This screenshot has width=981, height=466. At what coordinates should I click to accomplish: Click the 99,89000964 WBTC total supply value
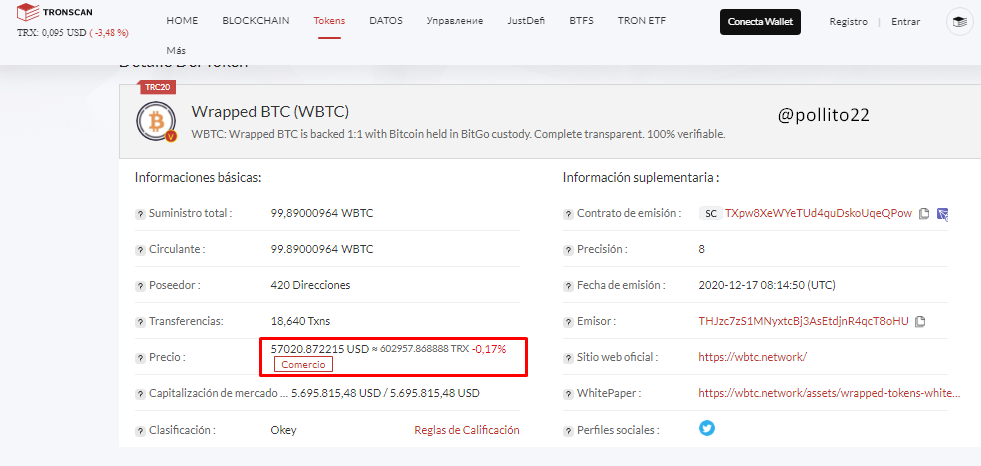[322, 213]
